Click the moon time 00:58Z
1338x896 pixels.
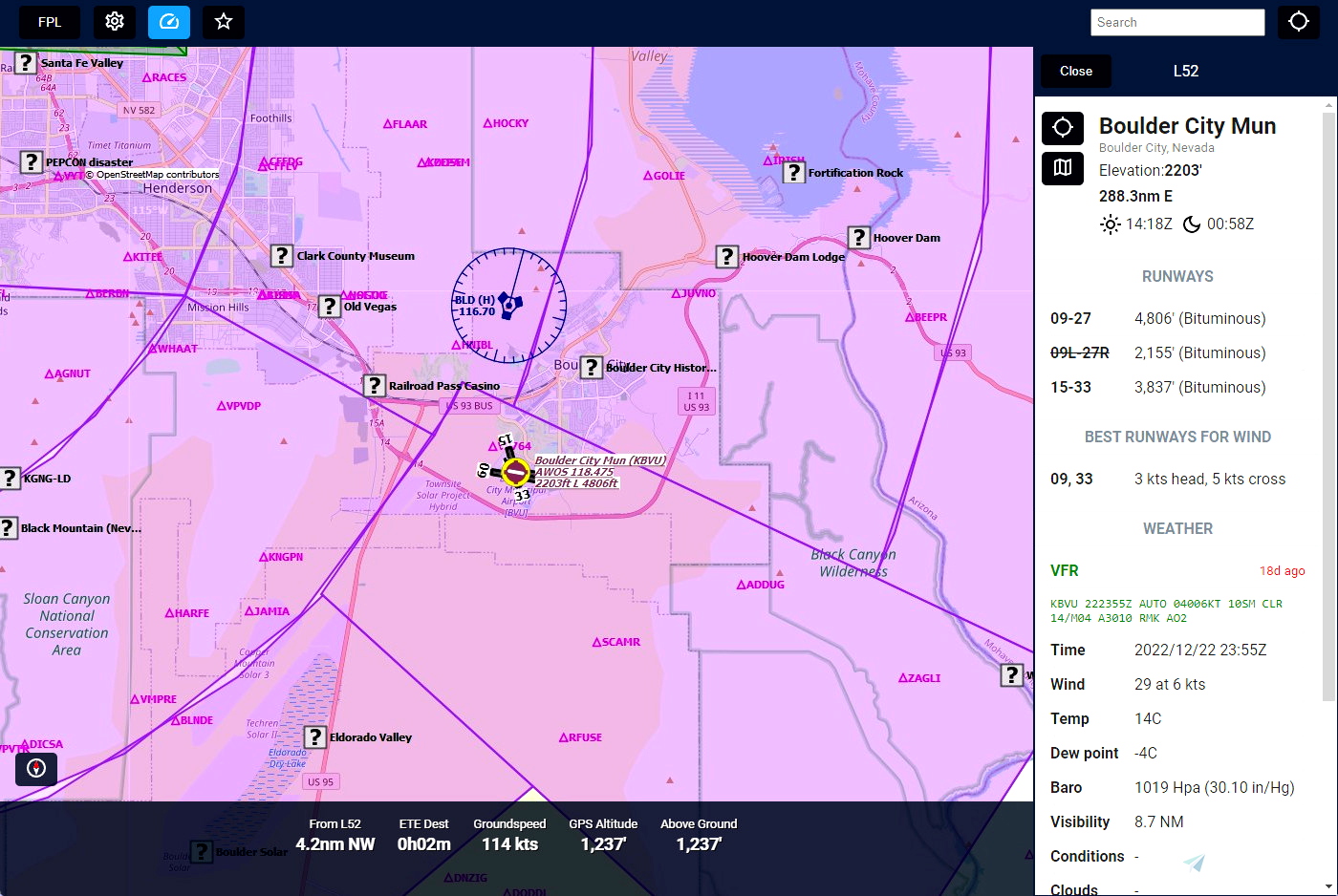coord(1230,224)
